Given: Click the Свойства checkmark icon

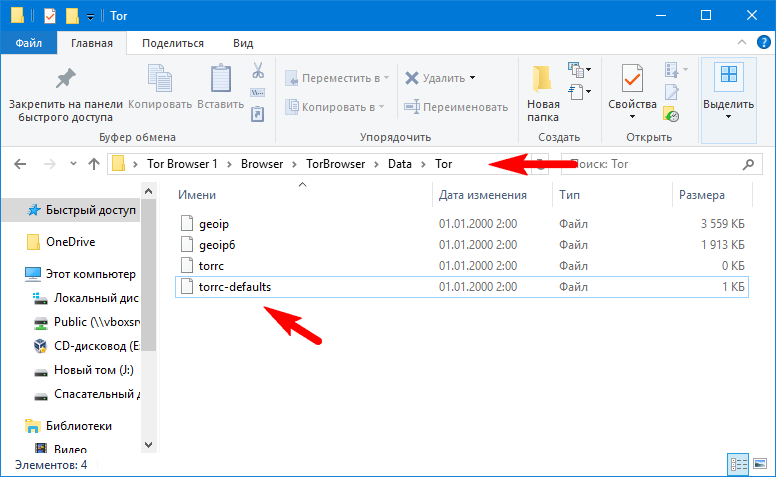Looking at the screenshot, I should click(x=632, y=78).
